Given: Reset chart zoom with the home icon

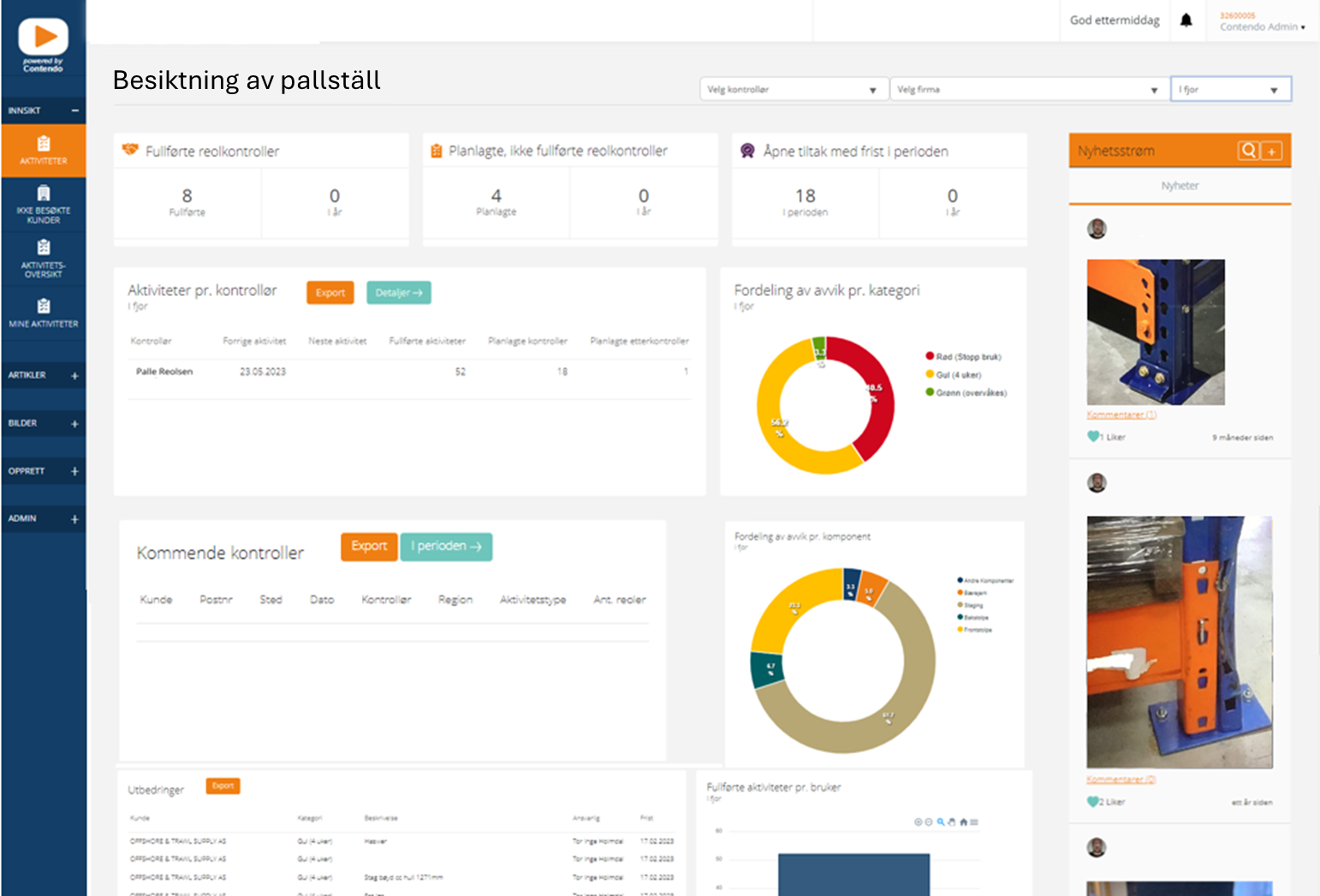Looking at the screenshot, I should (963, 822).
